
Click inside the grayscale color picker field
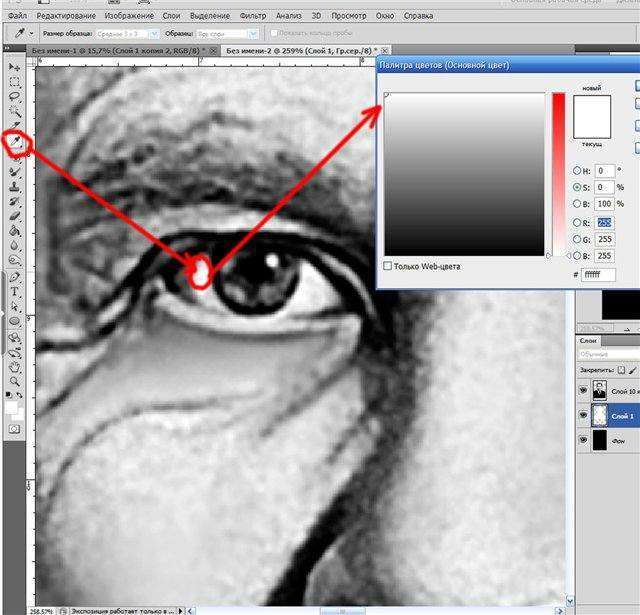465,175
